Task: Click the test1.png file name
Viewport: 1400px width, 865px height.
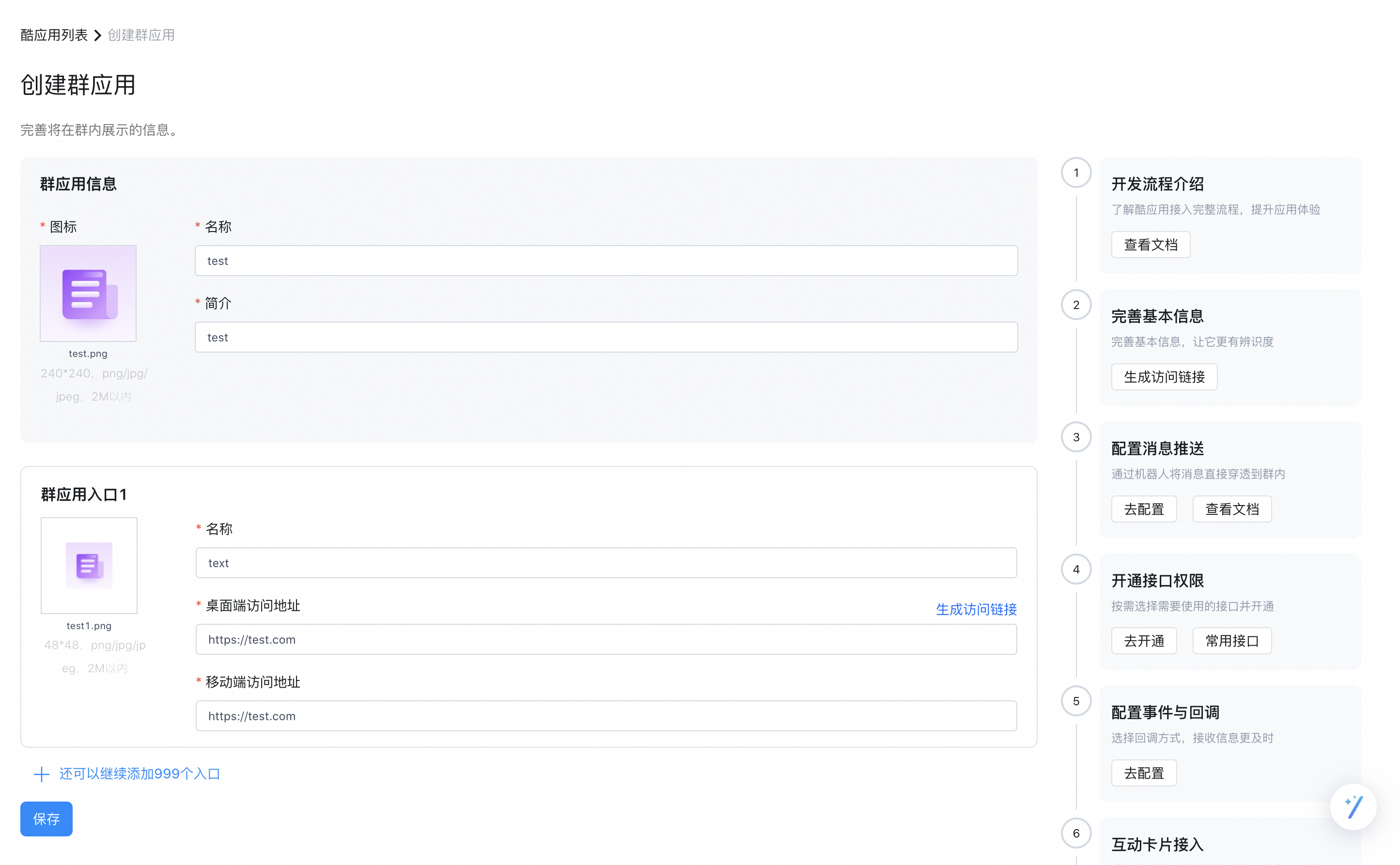Action: click(89, 626)
